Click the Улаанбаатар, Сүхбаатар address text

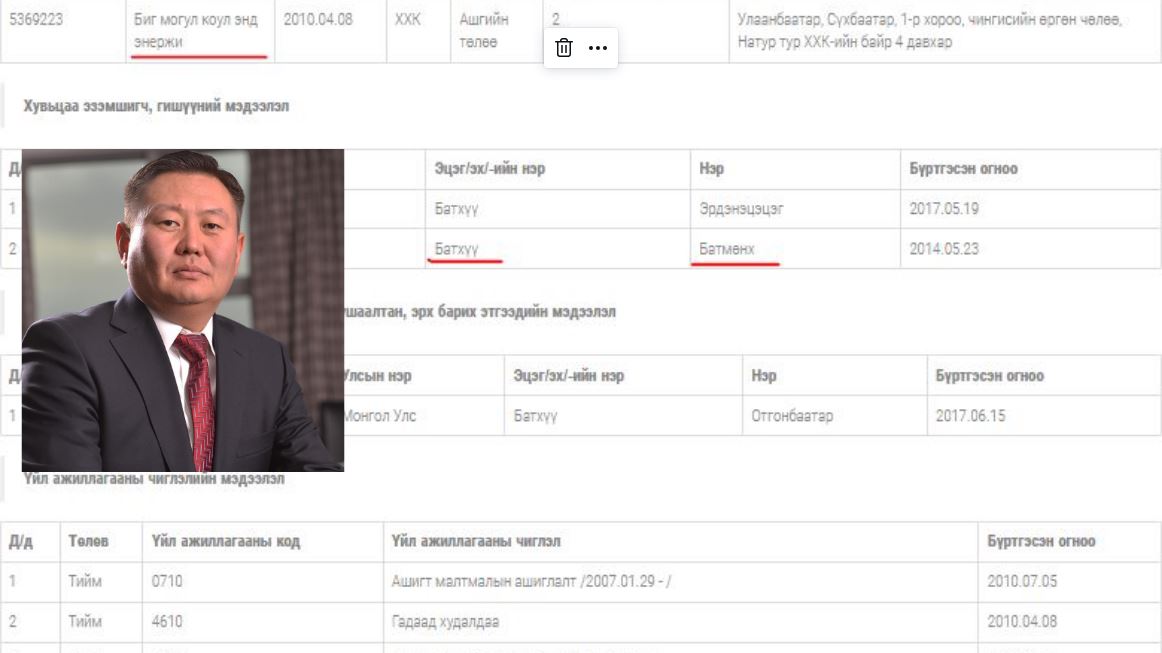(928, 30)
